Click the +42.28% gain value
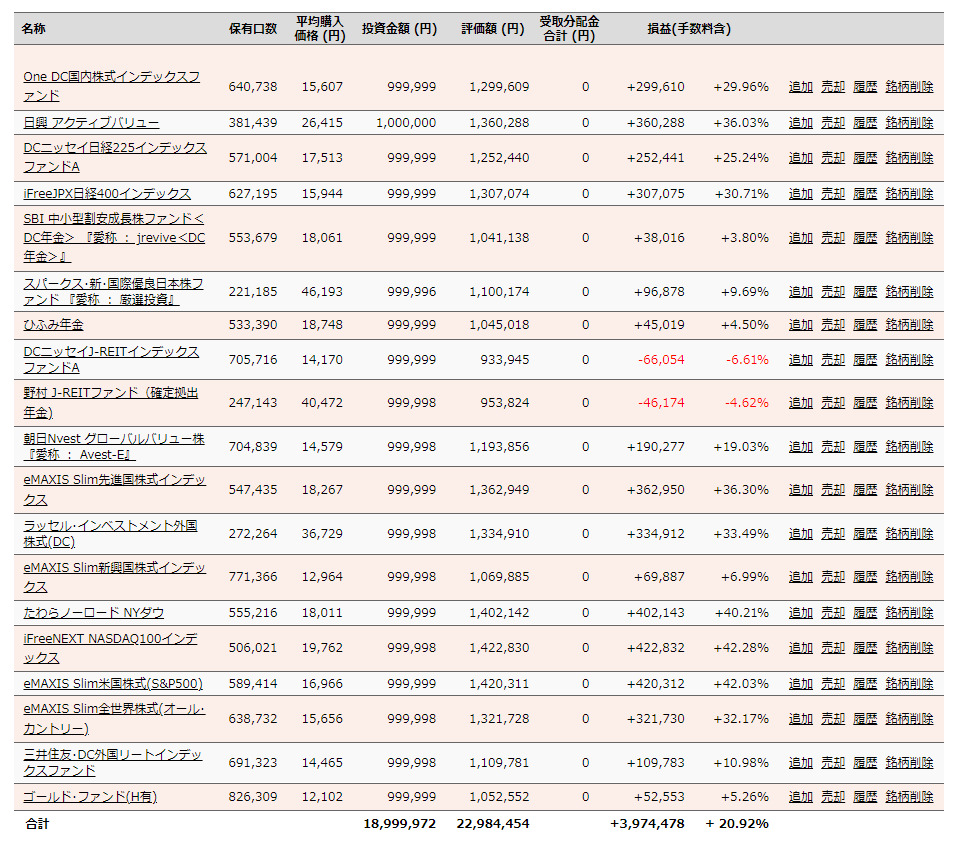 (741, 648)
